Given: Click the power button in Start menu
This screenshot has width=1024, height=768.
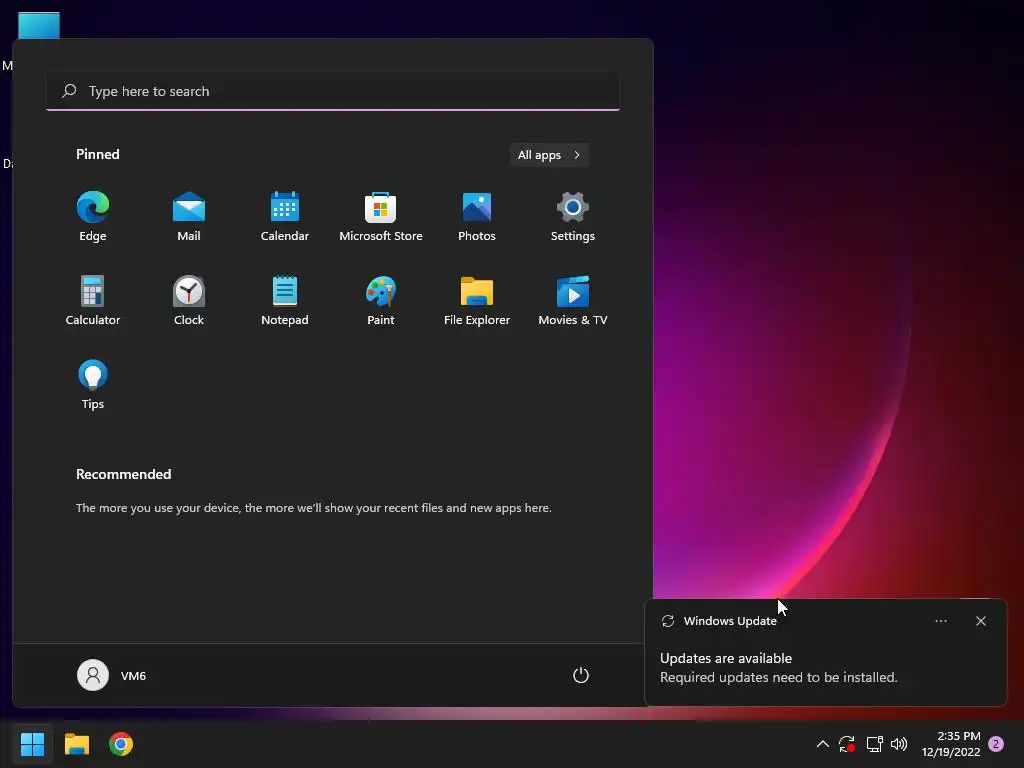Looking at the screenshot, I should click(581, 675).
